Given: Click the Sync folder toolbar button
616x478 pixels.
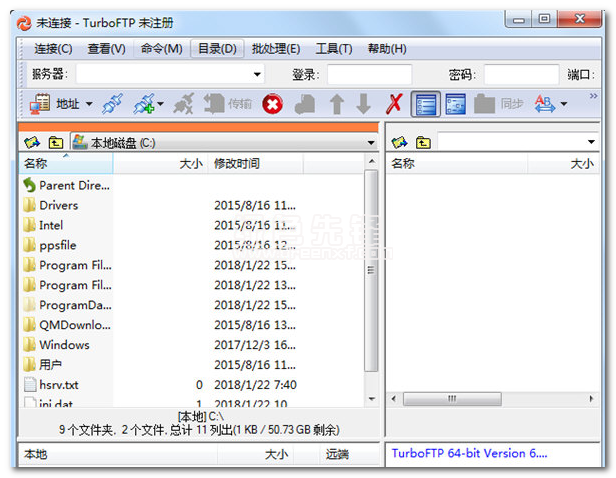Looking at the screenshot, I should click(x=499, y=104).
